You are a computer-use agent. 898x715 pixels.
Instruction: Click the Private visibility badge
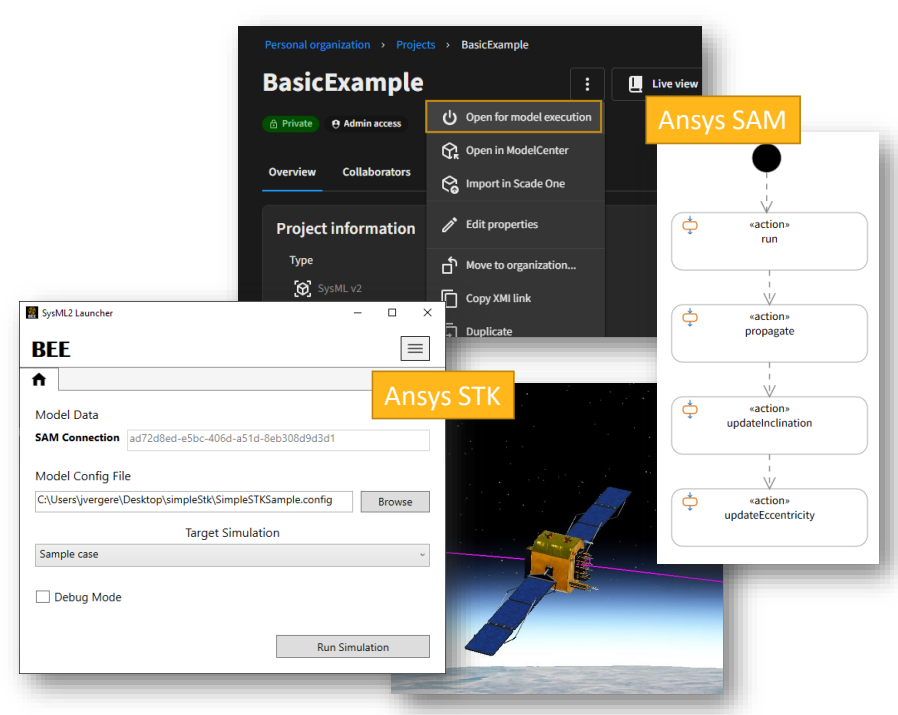(290, 124)
